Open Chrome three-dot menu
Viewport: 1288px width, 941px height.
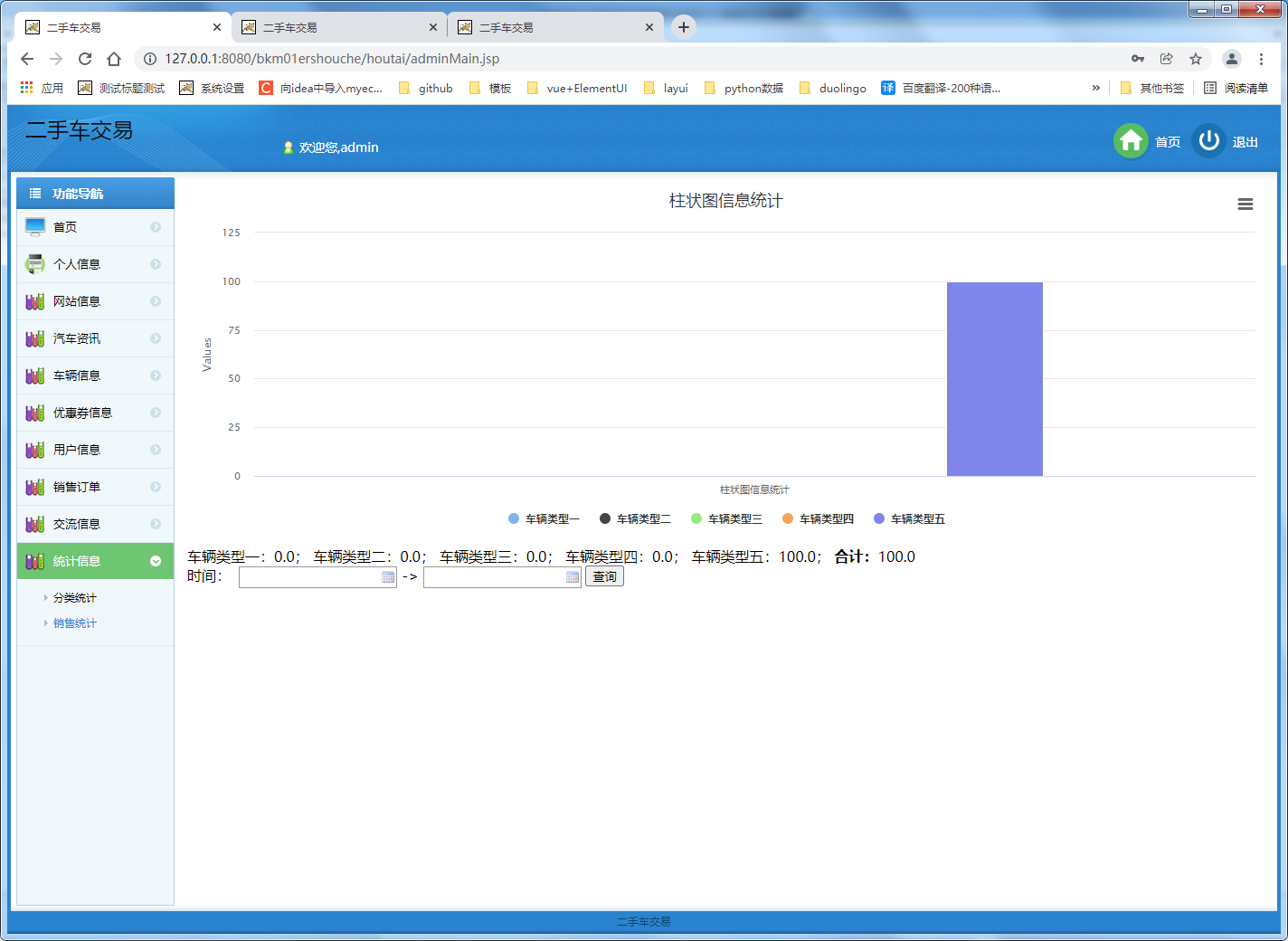click(x=1261, y=59)
